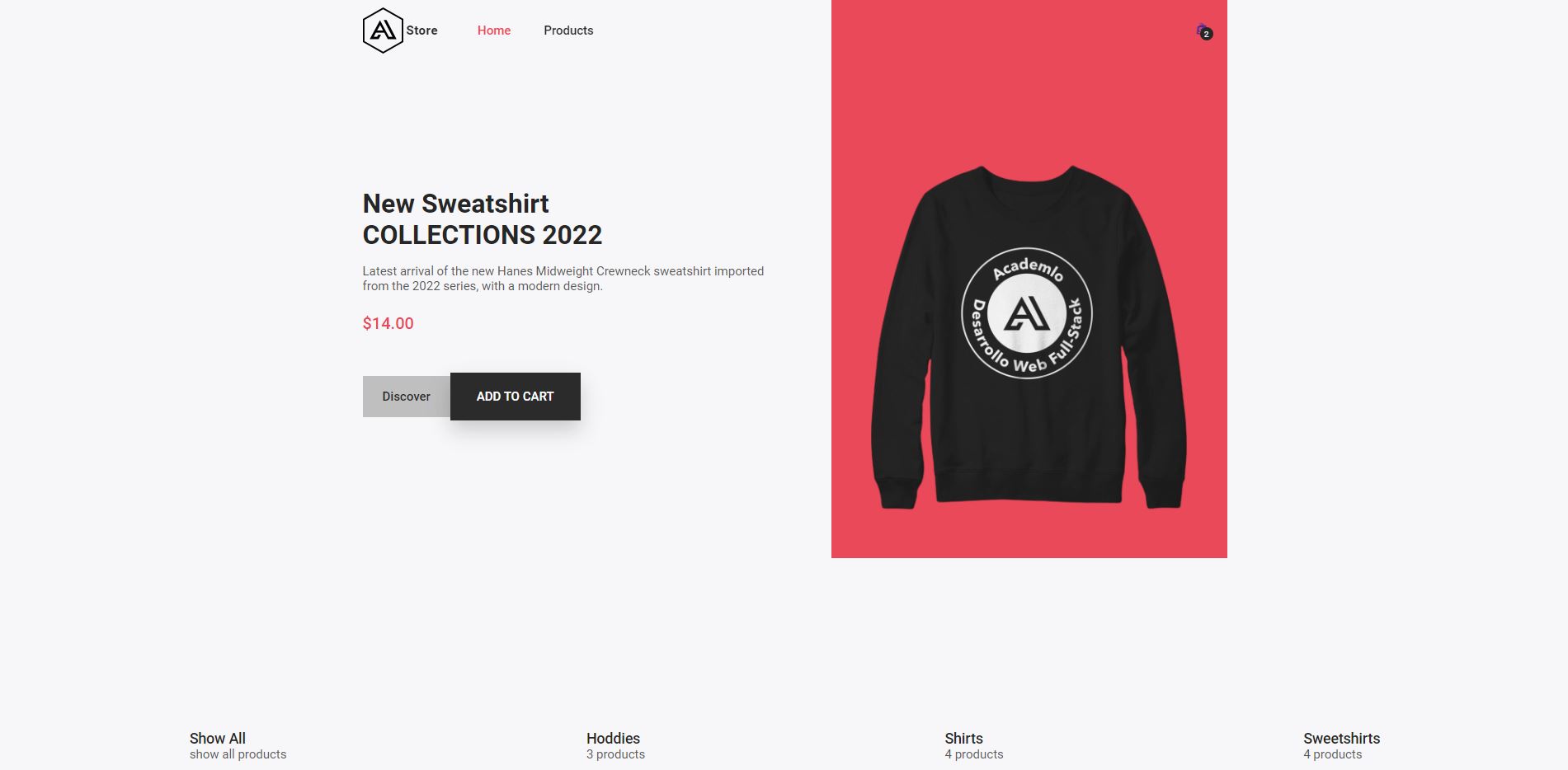Click the hexagon Academlo logo icon
Image resolution: width=1568 pixels, height=770 pixels.
(383, 31)
